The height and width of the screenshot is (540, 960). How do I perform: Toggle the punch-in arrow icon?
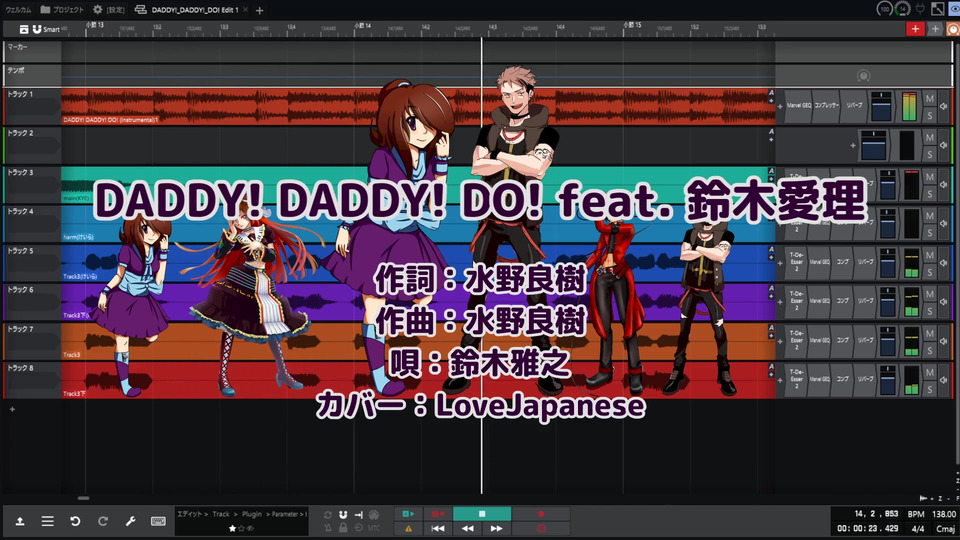[358, 515]
